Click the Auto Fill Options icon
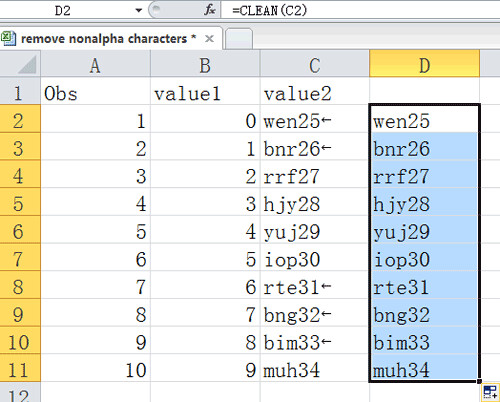The height and width of the screenshot is (402, 500). point(490,392)
